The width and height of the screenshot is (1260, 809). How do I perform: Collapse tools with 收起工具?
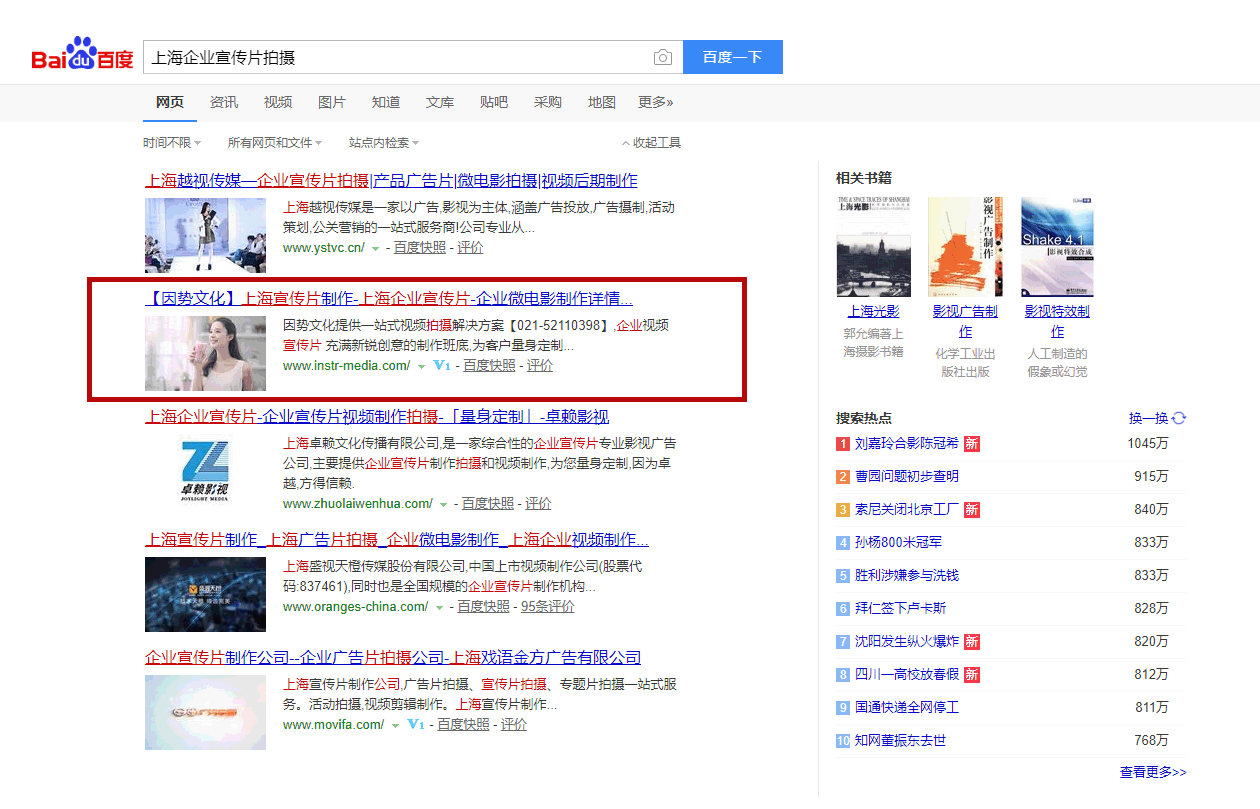pyautogui.click(x=651, y=143)
